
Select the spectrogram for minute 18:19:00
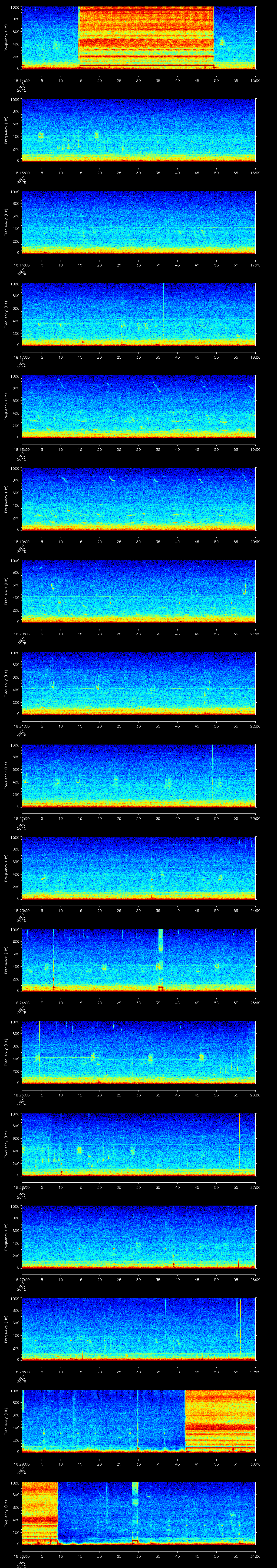pyautogui.click(x=139, y=499)
